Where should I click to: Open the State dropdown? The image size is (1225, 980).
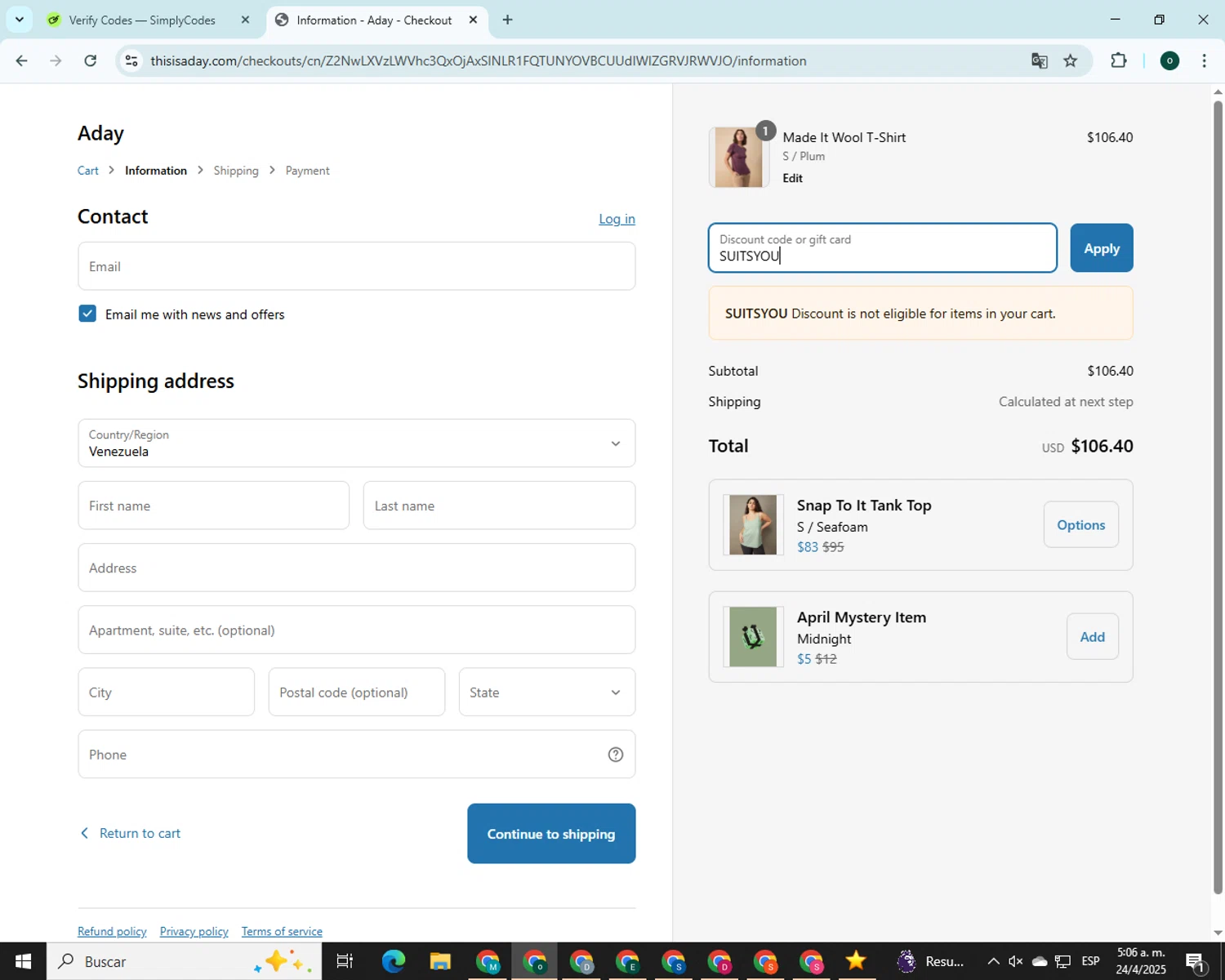tap(547, 692)
